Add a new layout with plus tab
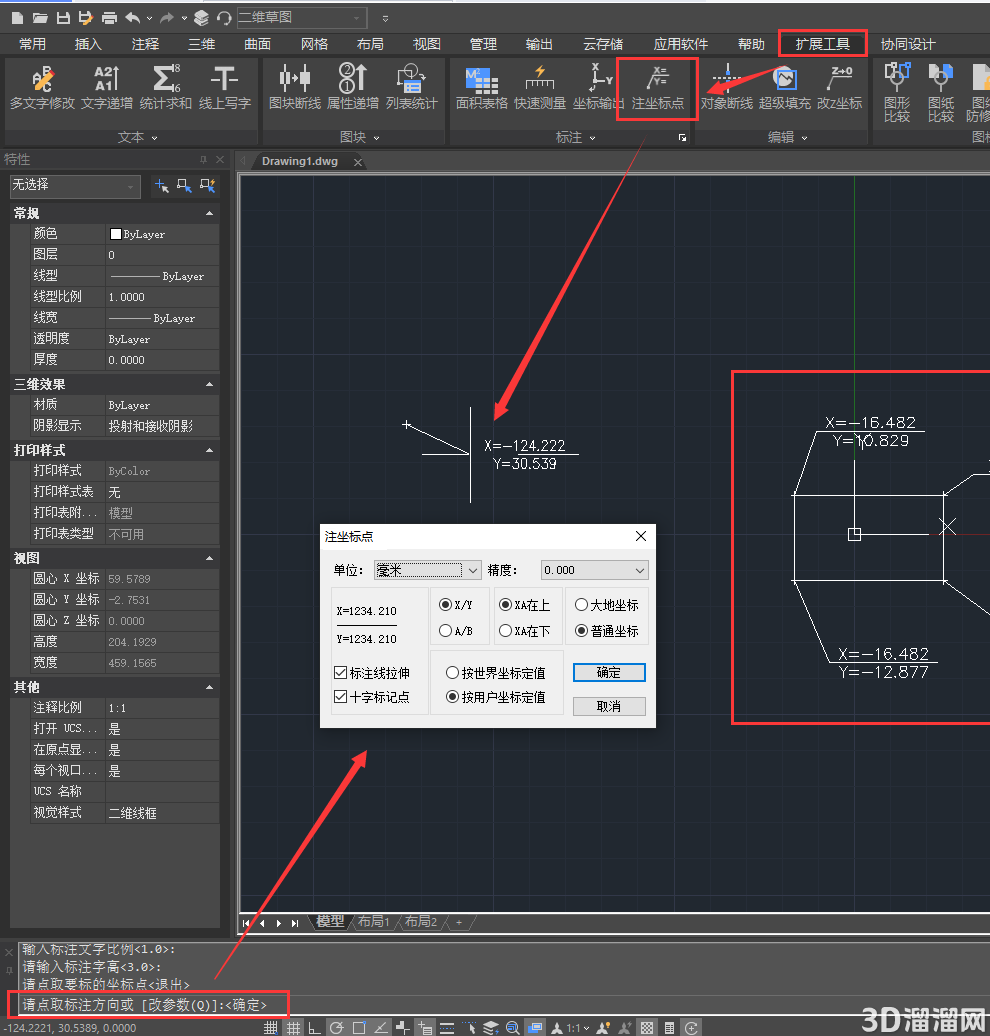 (459, 922)
